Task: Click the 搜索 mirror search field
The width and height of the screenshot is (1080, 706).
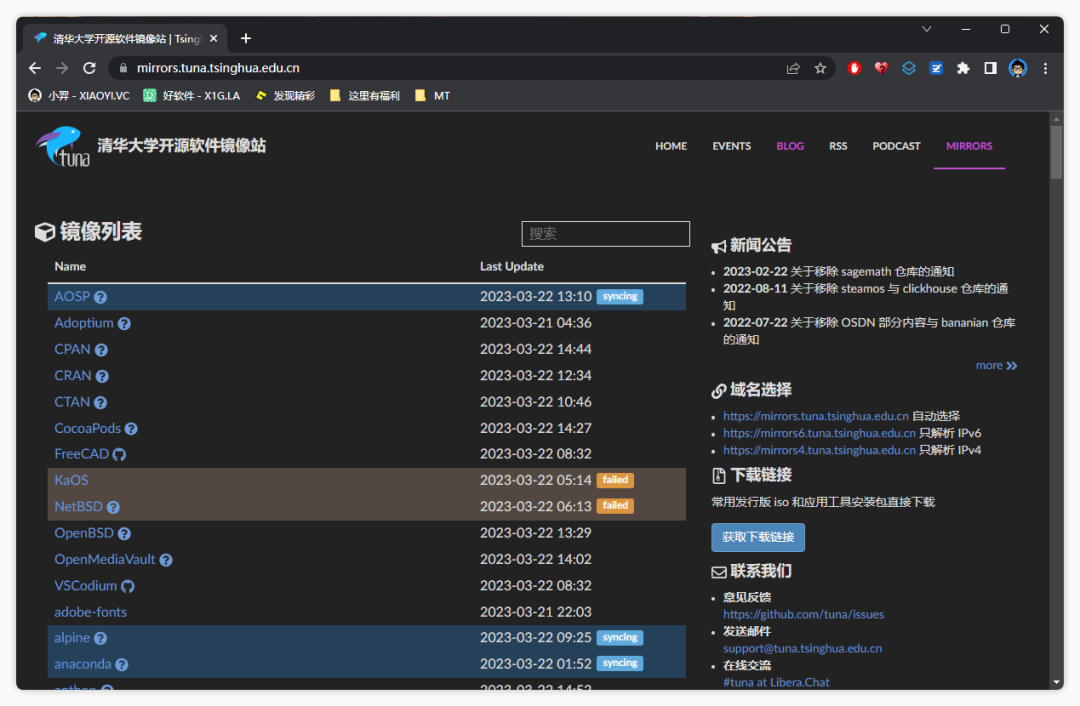Action: 605,234
